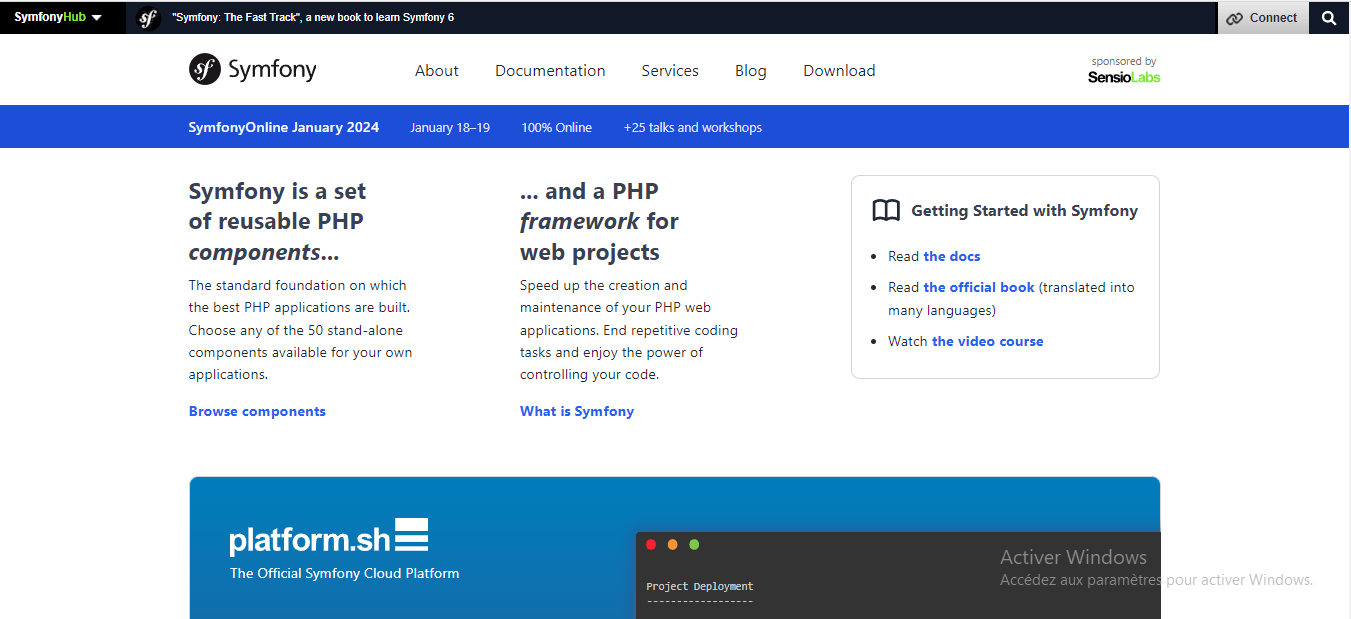Image resolution: width=1351 pixels, height=619 pixels.
Task: Click the open book icon in Getting Started
Action: (886, 211)
